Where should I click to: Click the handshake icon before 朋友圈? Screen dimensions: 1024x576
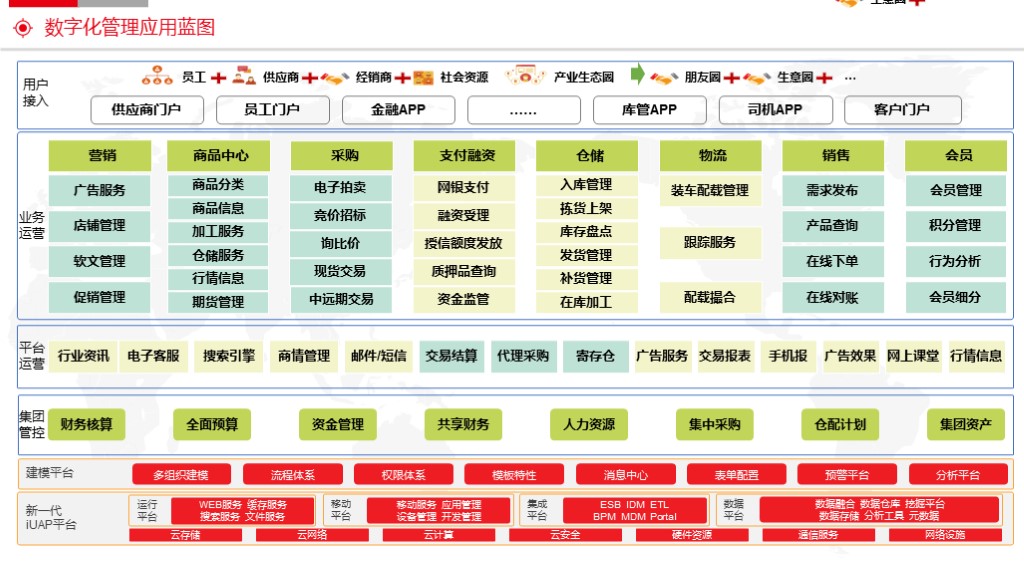point(664,78)
